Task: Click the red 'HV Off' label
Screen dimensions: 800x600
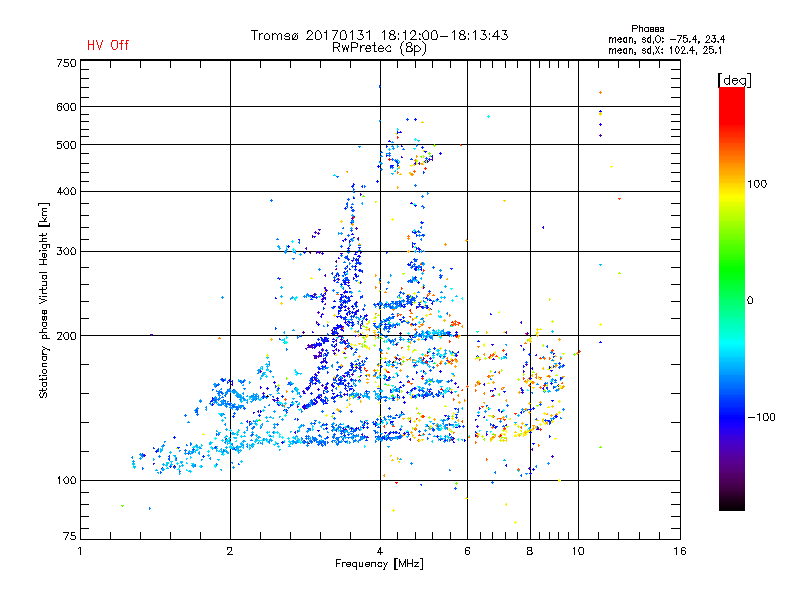Action: pyautogui.click(x=108, y=45)
